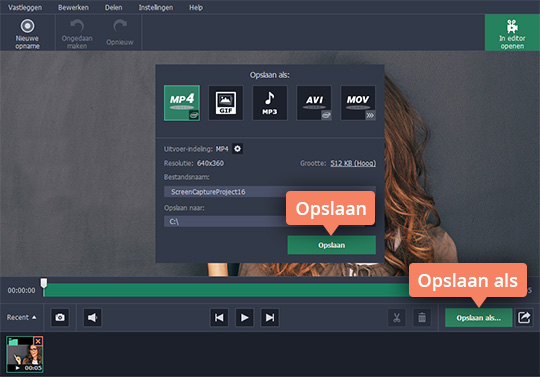Screen dimensions: 540x377
Task: Click the Resolutie 640x360 value
Action: coord(210,163)
